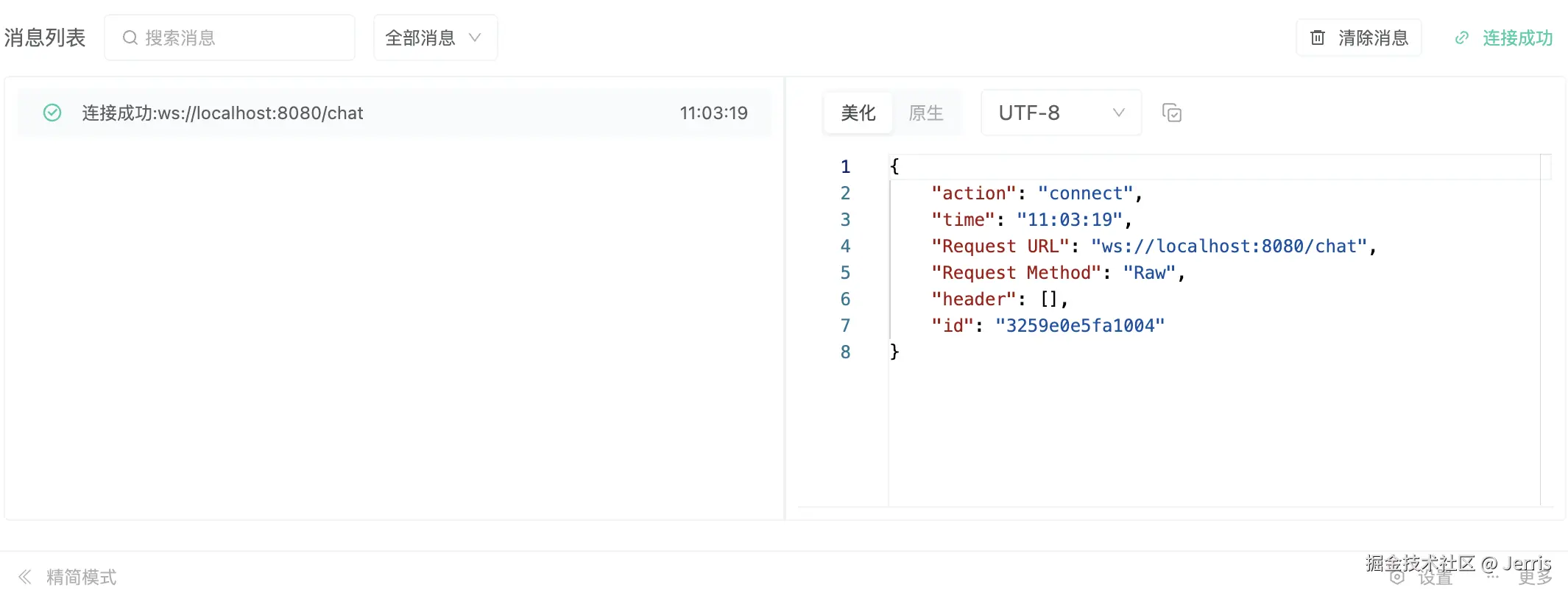
Task: Open the UTF-8 encoding dropdown
Action: coord(1061,113)
